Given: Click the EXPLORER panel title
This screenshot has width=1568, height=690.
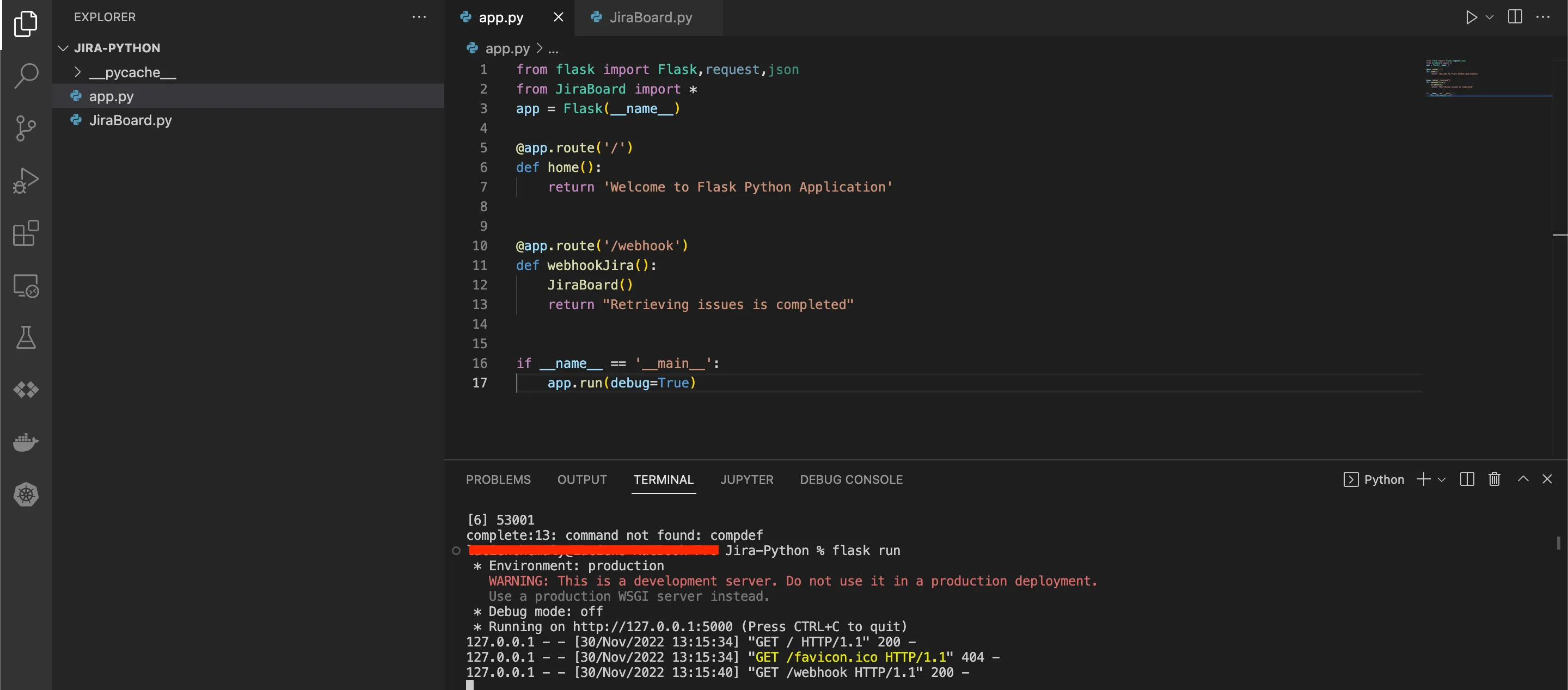Looking at the screenshot, I should click(105, 17).
